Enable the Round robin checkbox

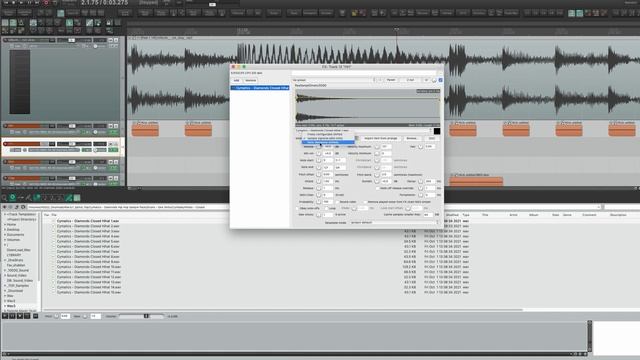click(x=338, y=202)
